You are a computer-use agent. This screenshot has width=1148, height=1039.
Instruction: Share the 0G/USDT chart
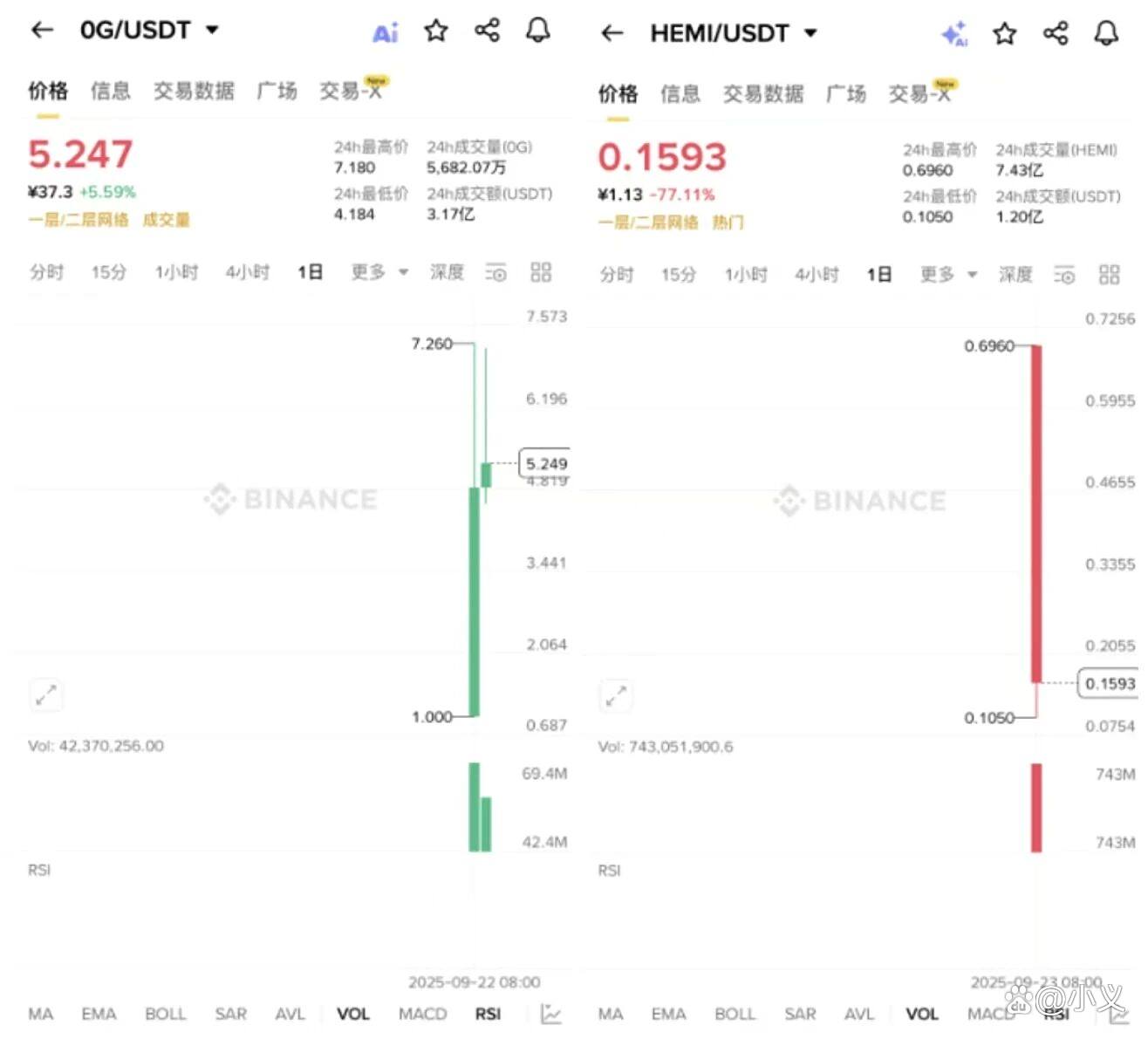coord(487,31)
